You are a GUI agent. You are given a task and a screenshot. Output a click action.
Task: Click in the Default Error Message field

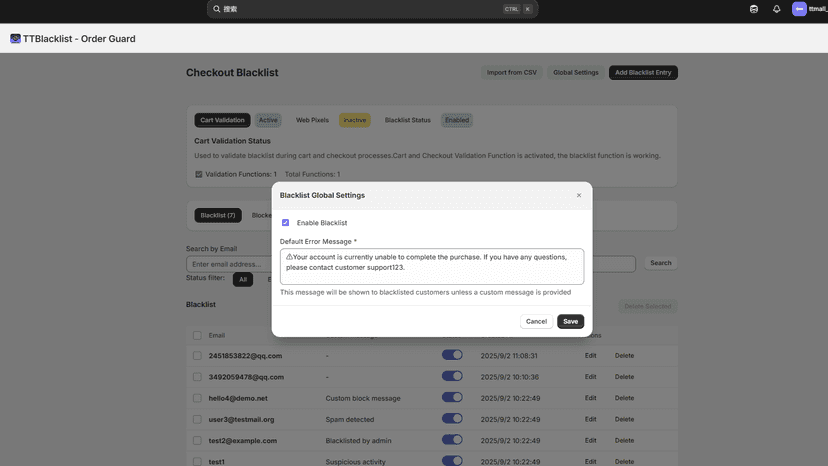(x=431, y=266)
